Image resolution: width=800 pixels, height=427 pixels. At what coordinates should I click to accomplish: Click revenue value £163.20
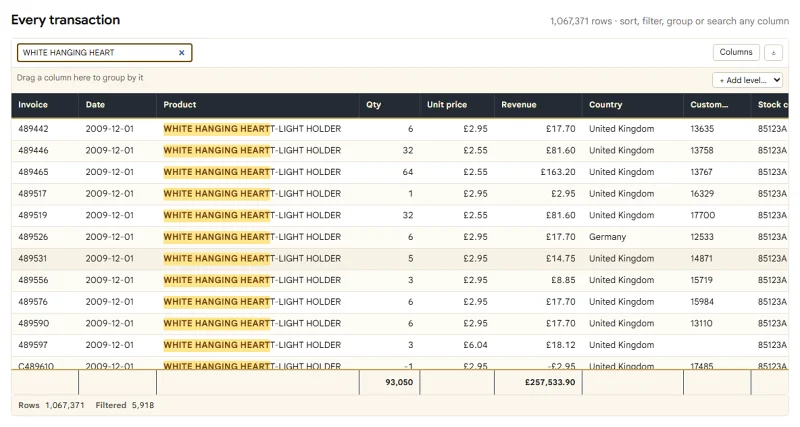click(x=558, y=172)
